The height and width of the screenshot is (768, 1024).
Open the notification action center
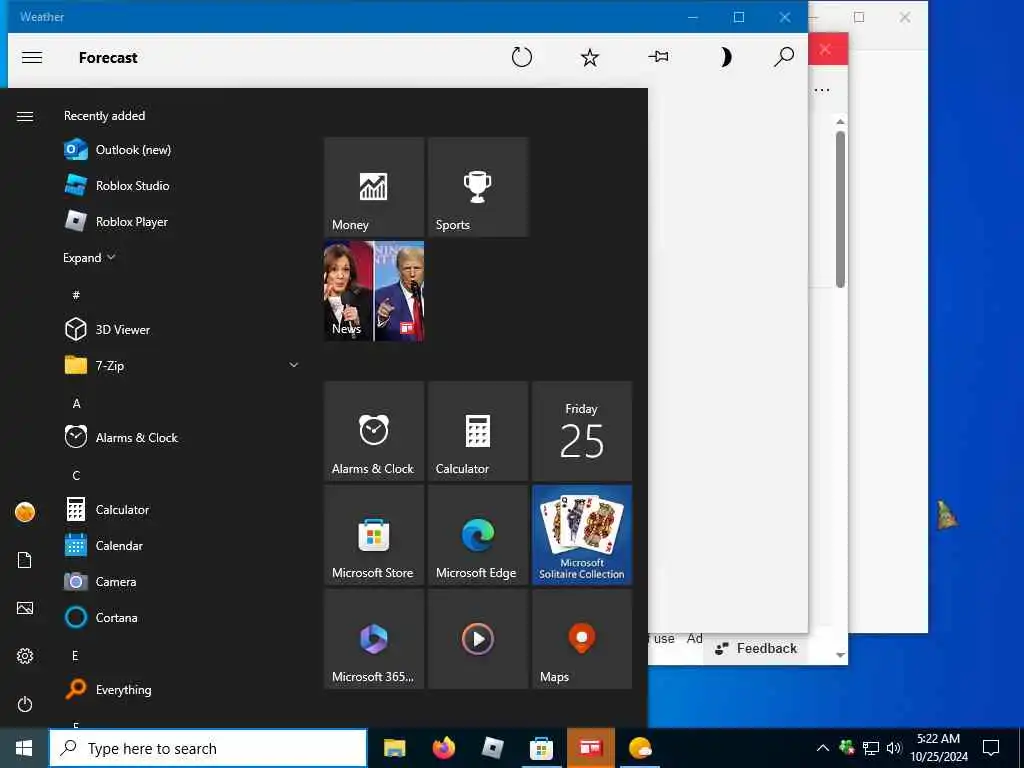tap(991, 748)
